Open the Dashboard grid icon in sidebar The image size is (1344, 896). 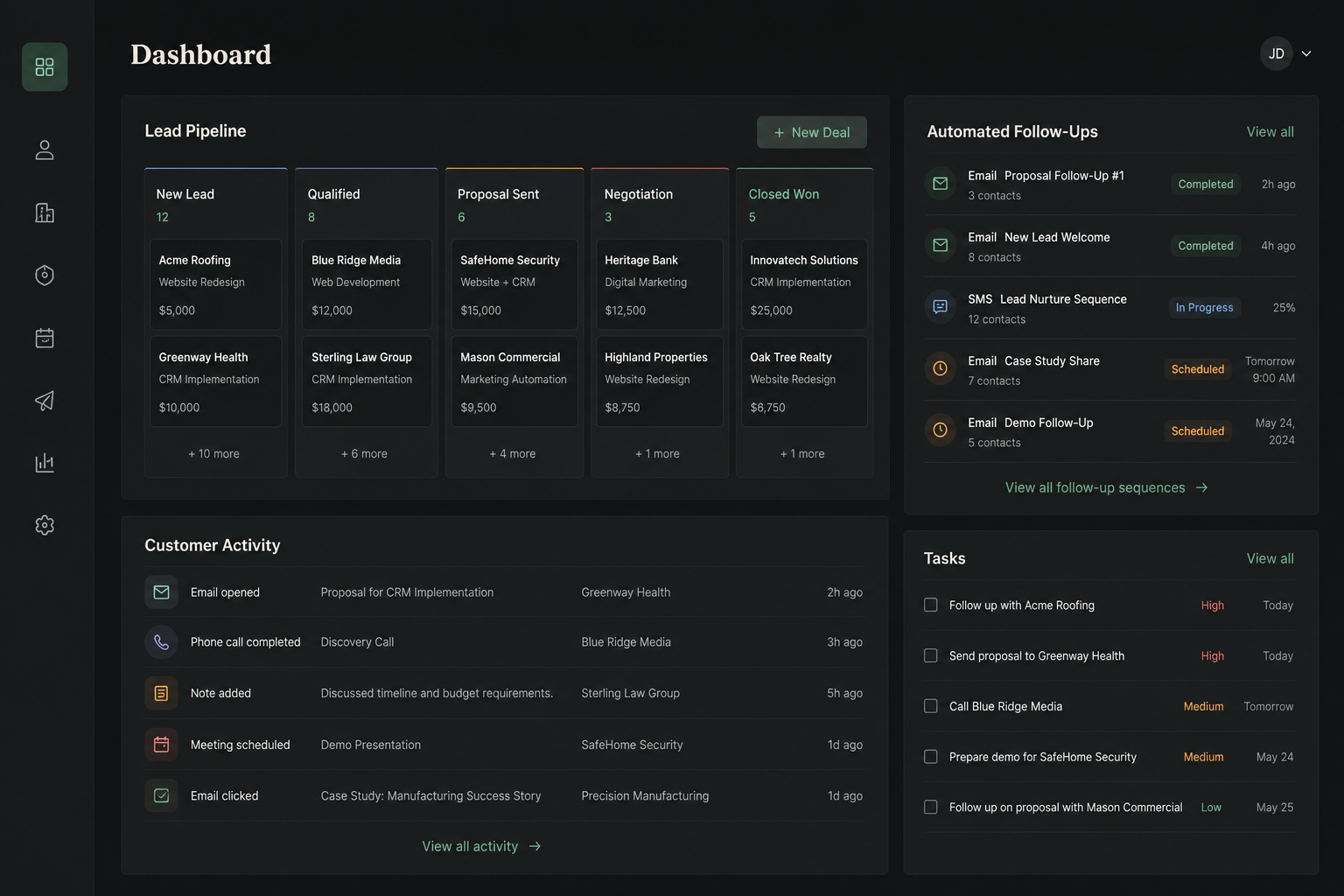click(x=45, y=66)
